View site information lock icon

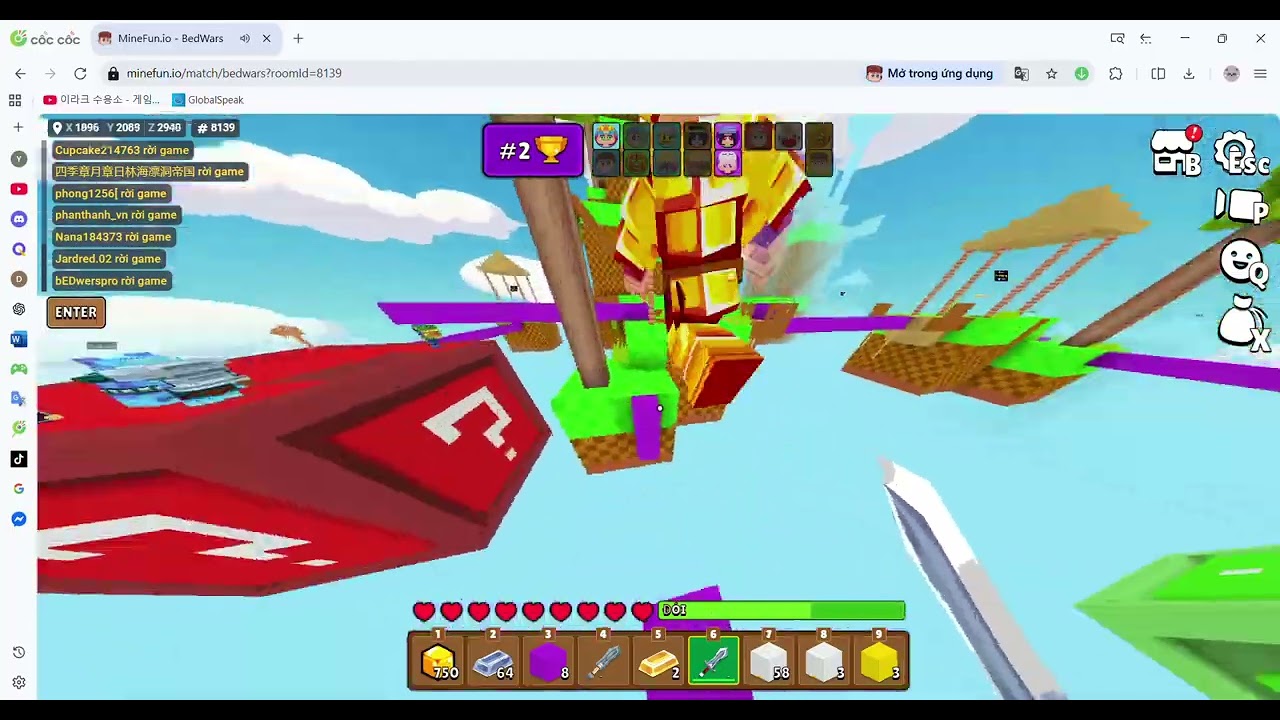113,74
